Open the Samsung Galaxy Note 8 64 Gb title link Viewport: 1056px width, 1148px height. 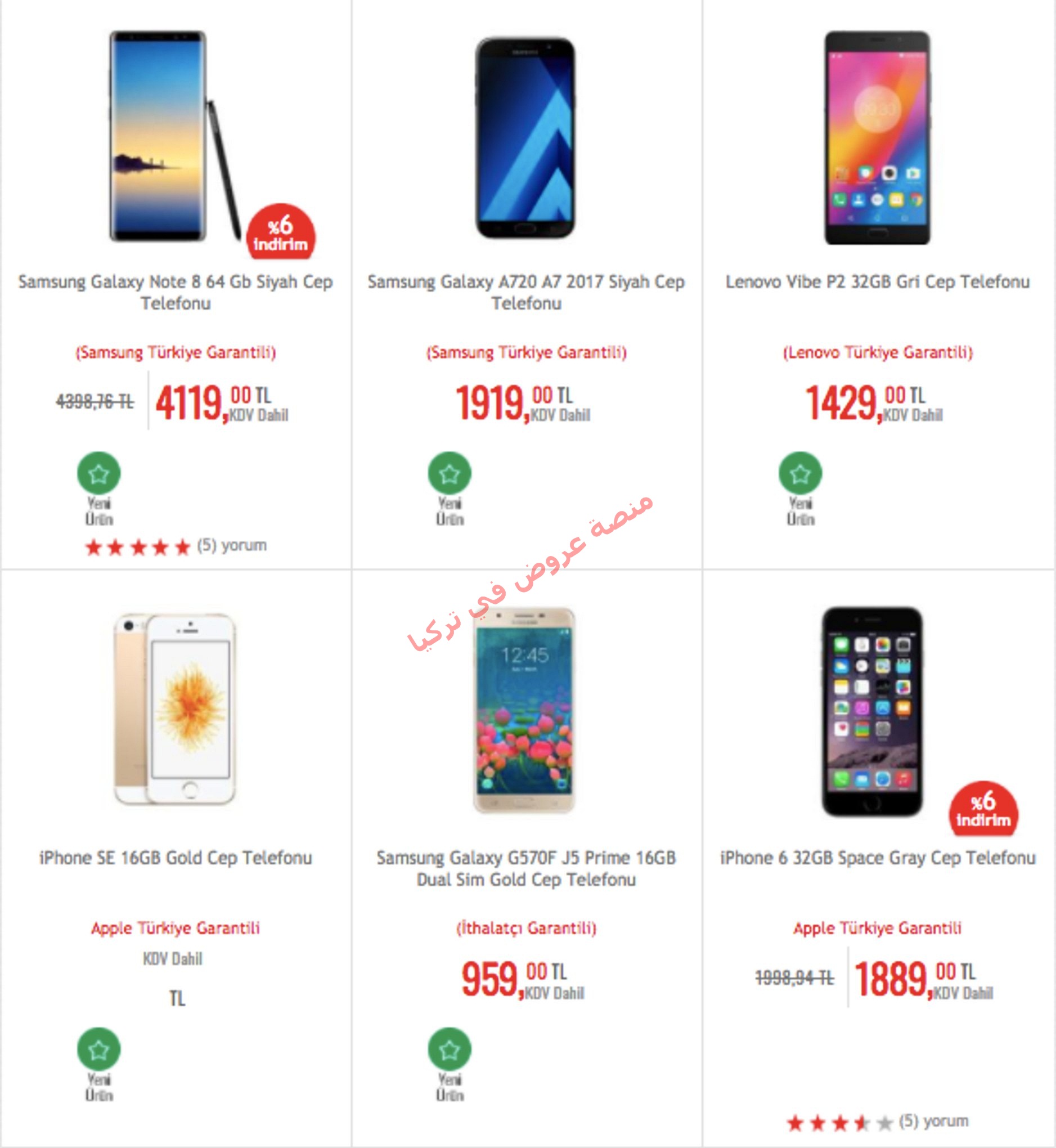(x=176, y=292)
